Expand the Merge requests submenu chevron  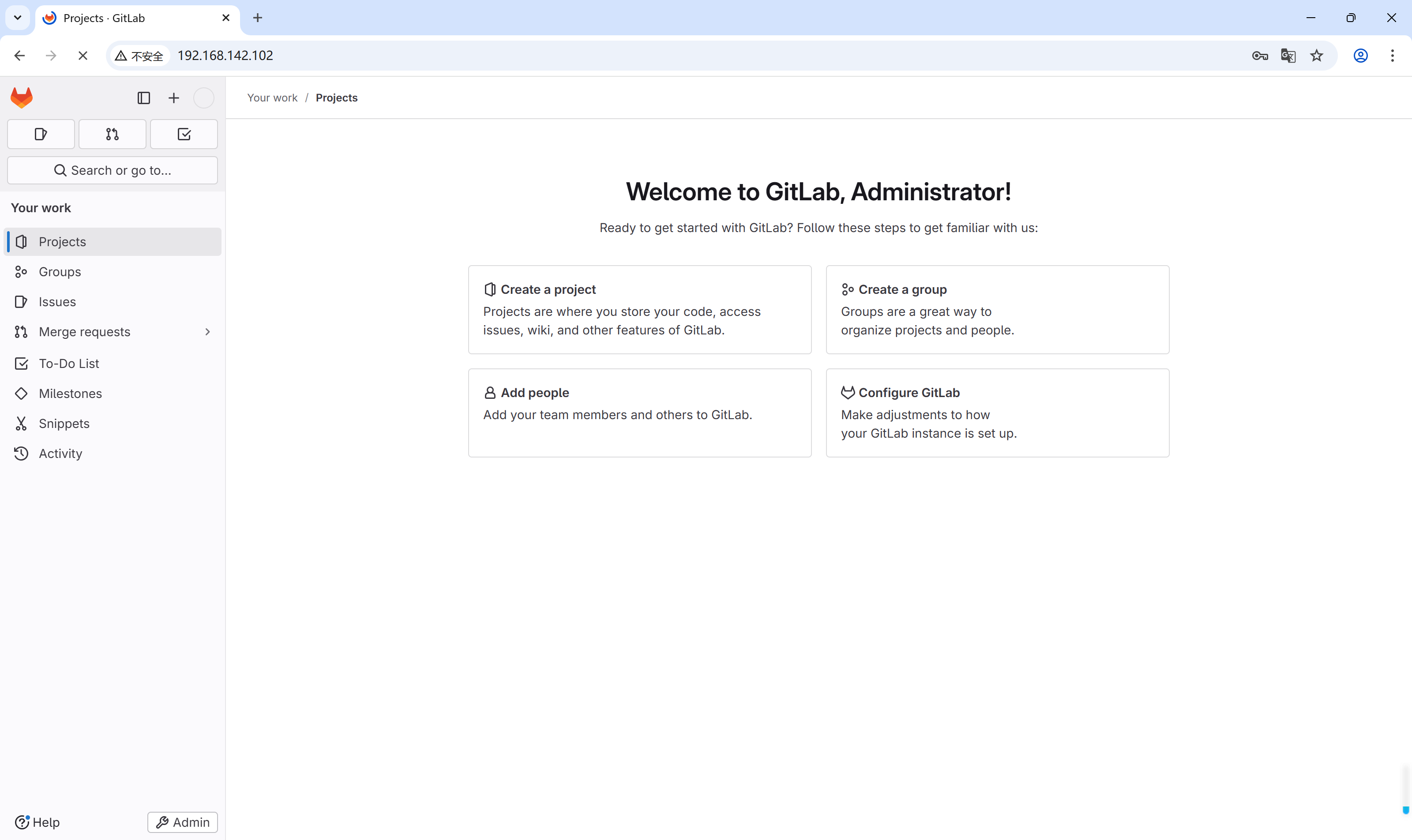(x=207, y=332)
